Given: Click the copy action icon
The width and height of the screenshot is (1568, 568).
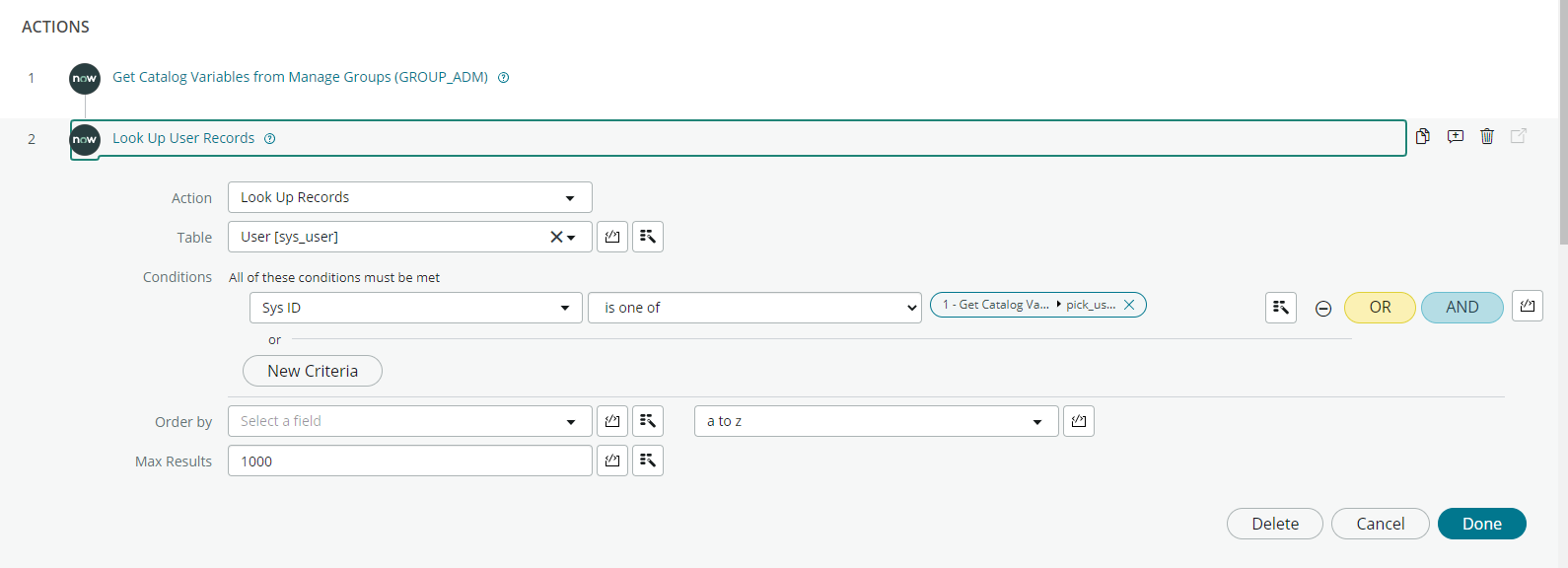Looking at the screenshot, I should pyautogui.click(x=1423, y=136).
